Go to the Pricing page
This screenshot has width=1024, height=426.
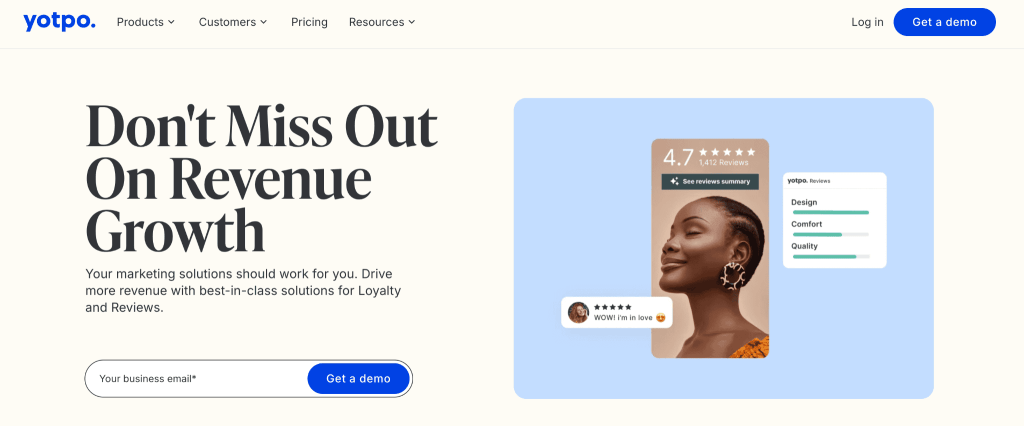click(x=310, y=22)
